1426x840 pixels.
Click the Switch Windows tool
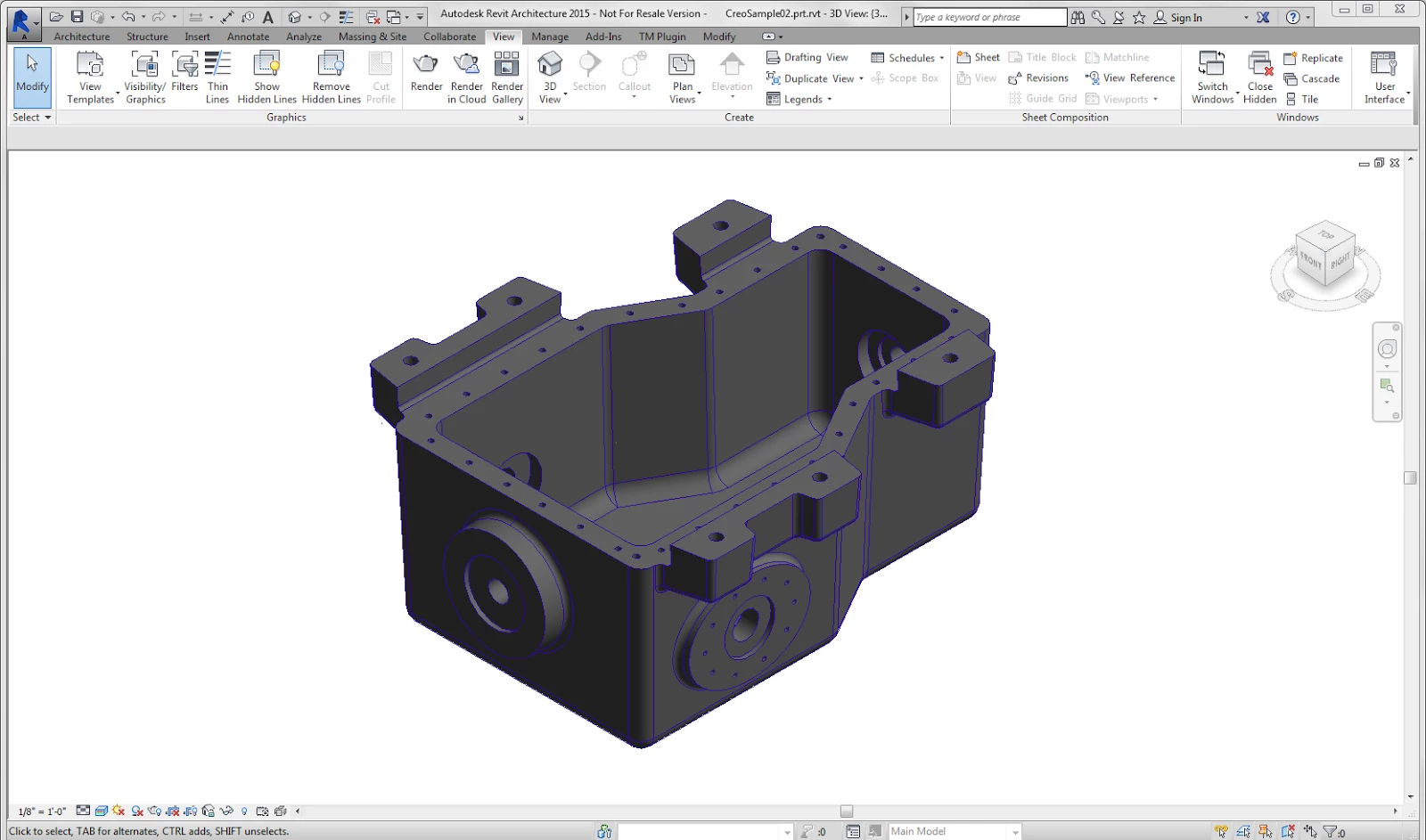coord(1212,77)
